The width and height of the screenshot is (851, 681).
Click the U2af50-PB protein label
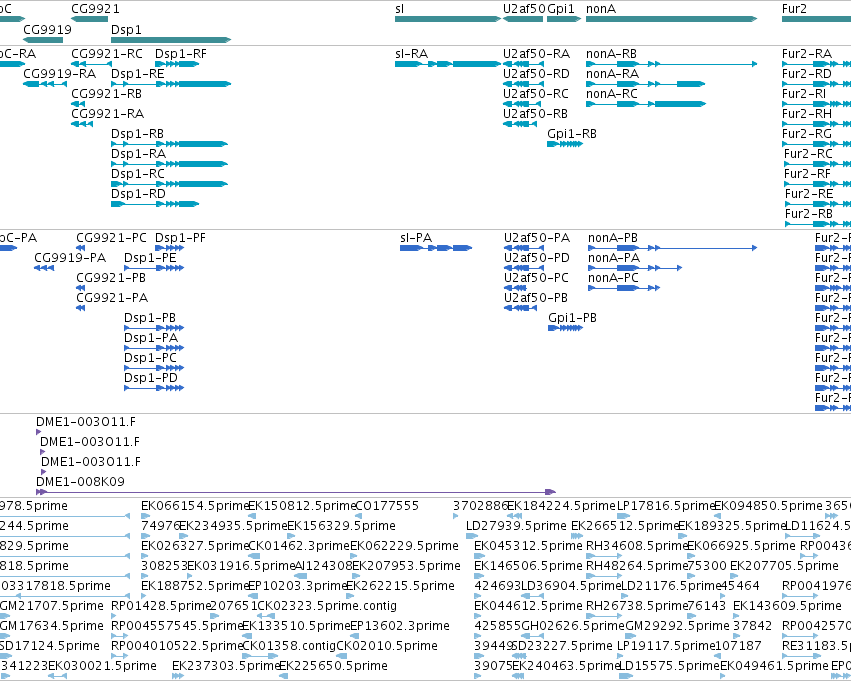click(536, 298)
